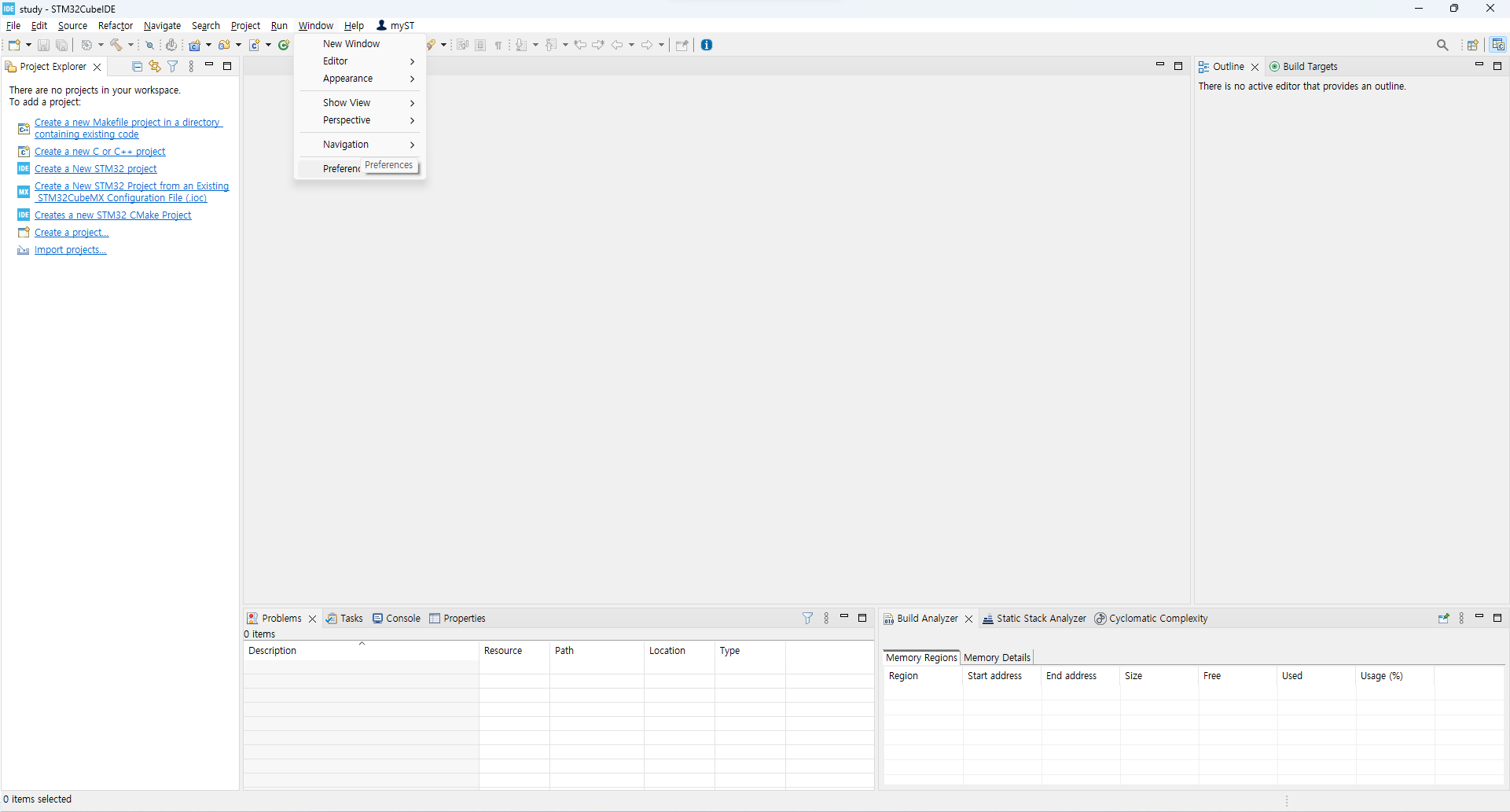Click Collapse All in Project Explorer
This screenshot has height=812, width=1510.
[x=137, y=67]
